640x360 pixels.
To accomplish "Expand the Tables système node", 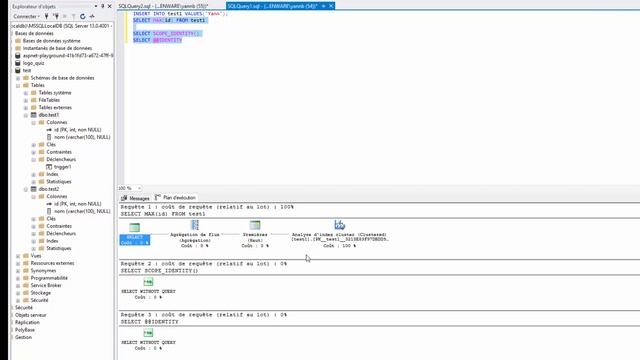I will click(26, 93).
